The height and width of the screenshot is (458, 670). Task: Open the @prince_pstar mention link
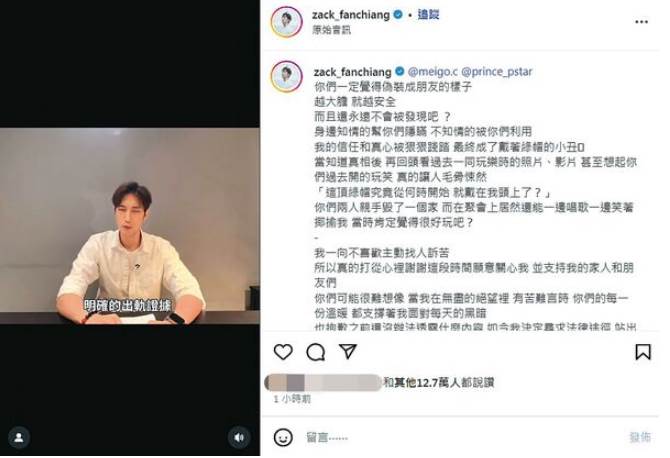(497, 72)
